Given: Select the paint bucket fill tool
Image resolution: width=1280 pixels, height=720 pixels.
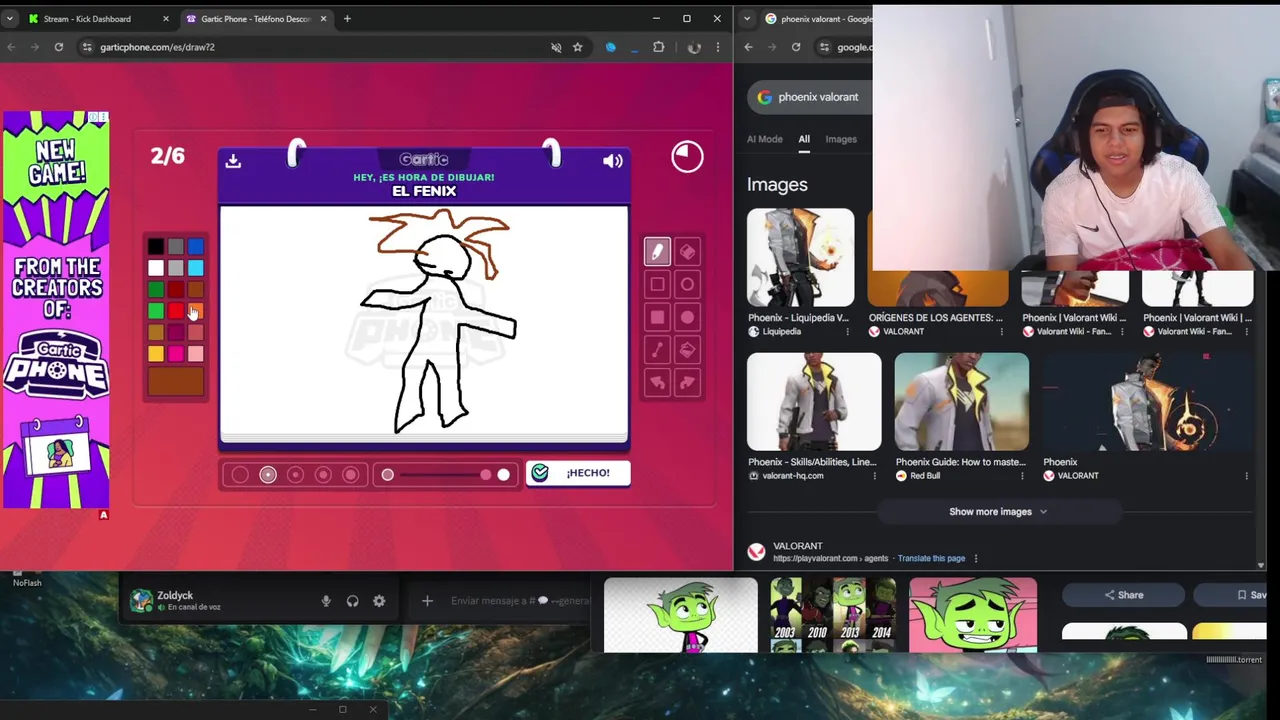Looking at the screenshot, I should point(687,350).
